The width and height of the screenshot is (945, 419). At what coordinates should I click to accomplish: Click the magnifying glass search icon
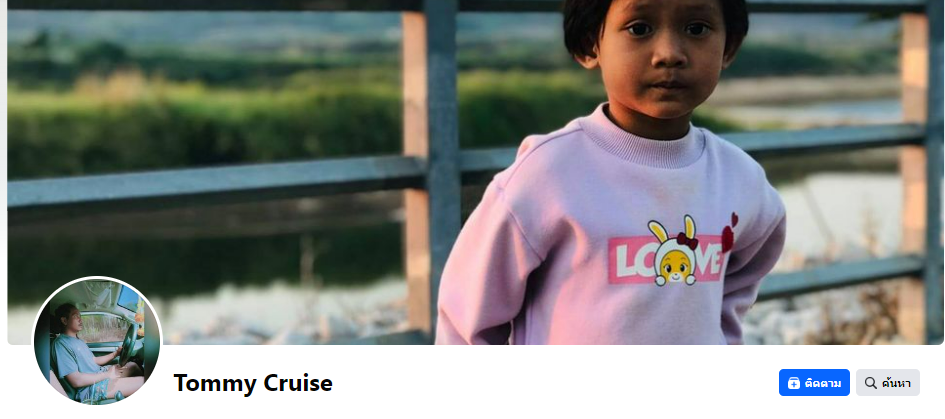coord(870,383)
